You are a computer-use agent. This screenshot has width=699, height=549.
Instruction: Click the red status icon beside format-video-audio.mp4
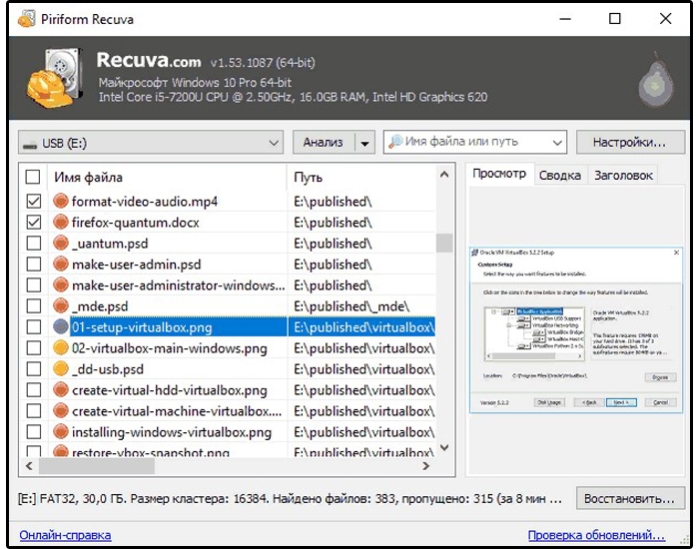[x=61, y=201]
